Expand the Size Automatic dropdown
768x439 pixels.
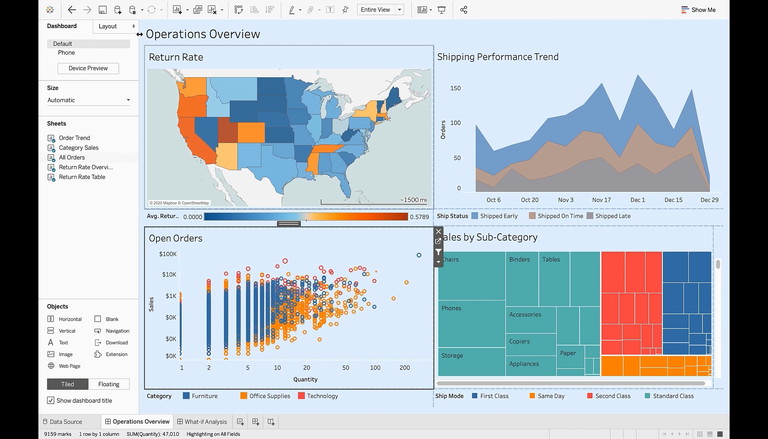(x=88, y=100)
